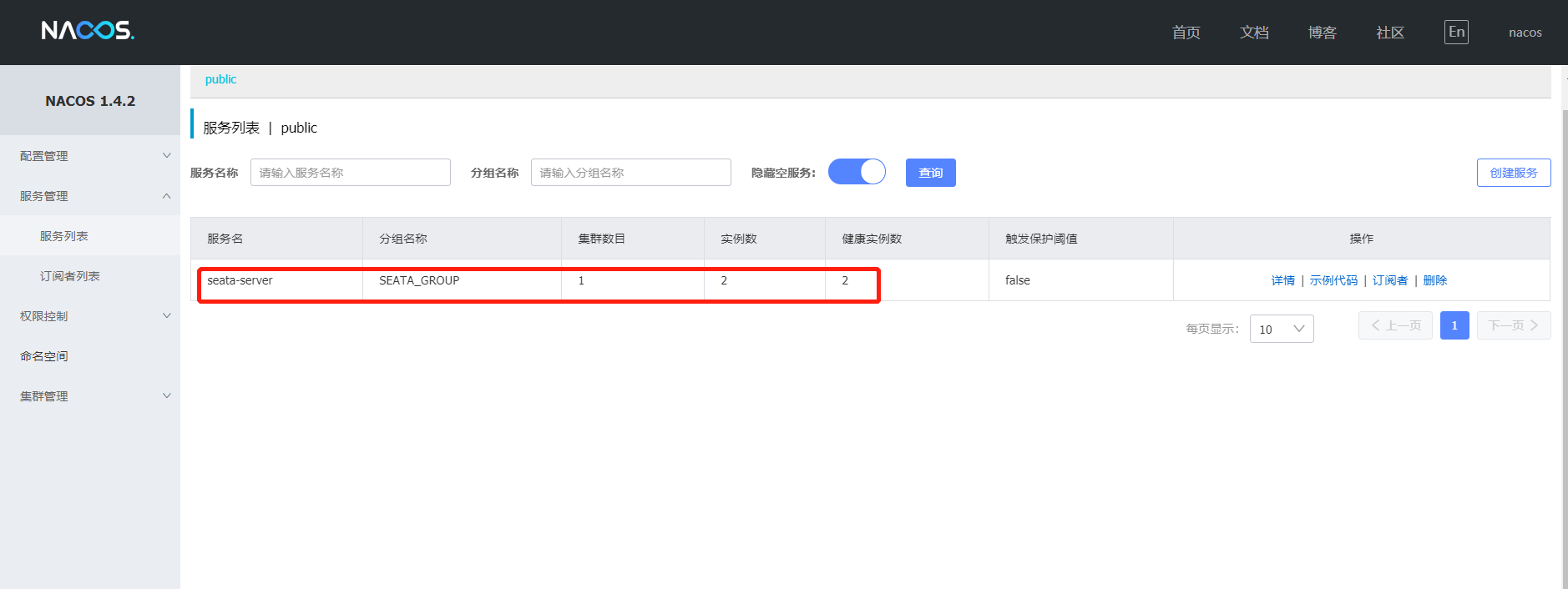Image resolution: width=1568 pixels, height=589 pixels.
Task: Open 详情 for seata-server
Action: point(1282,280)
